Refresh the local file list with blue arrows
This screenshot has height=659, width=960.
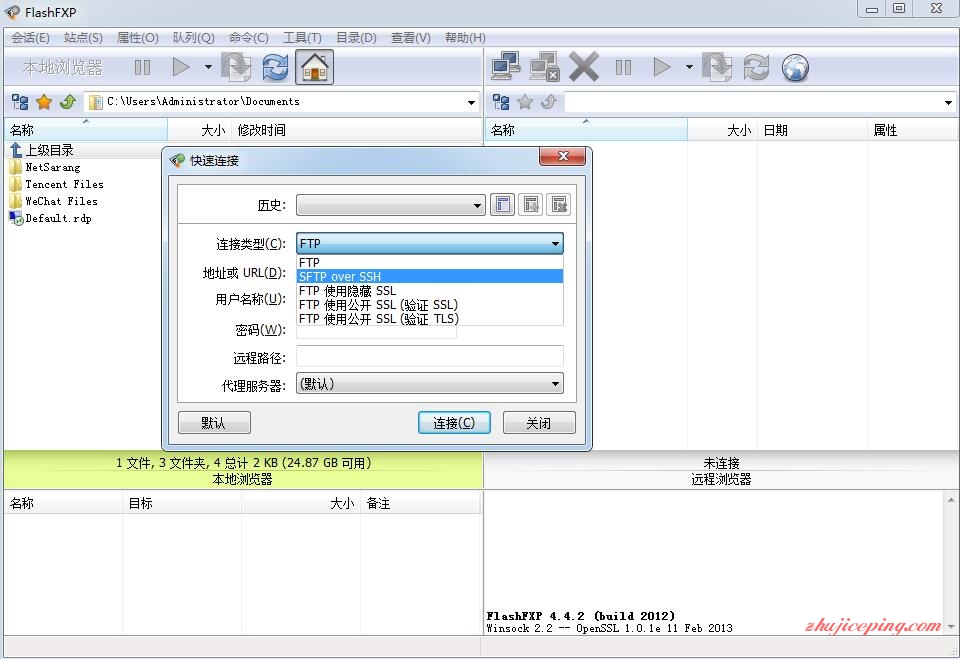(275, 67)
